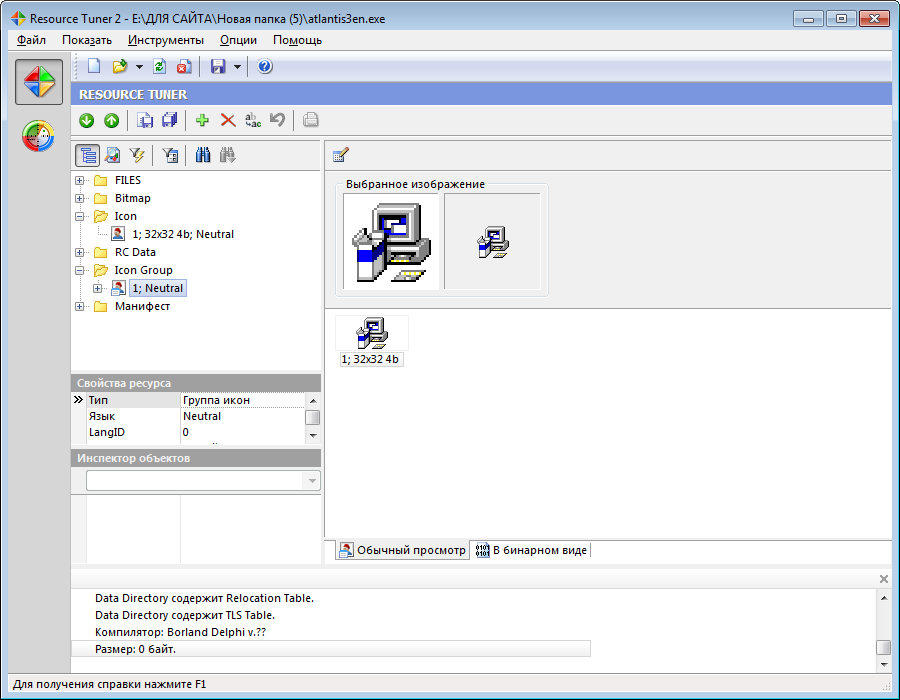Open the Инспектор объектов combo box dropdown
This screenshot has width=900, height=700.
tap(312, 481)
